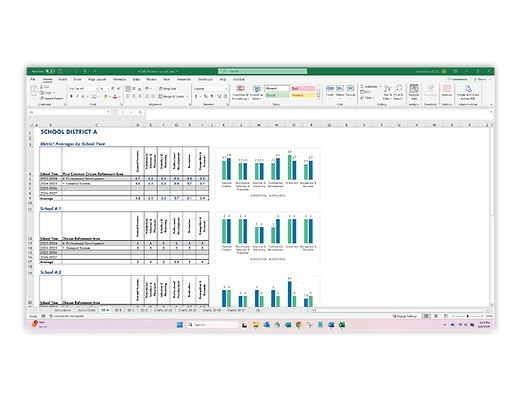Click the Comments button

458,79
